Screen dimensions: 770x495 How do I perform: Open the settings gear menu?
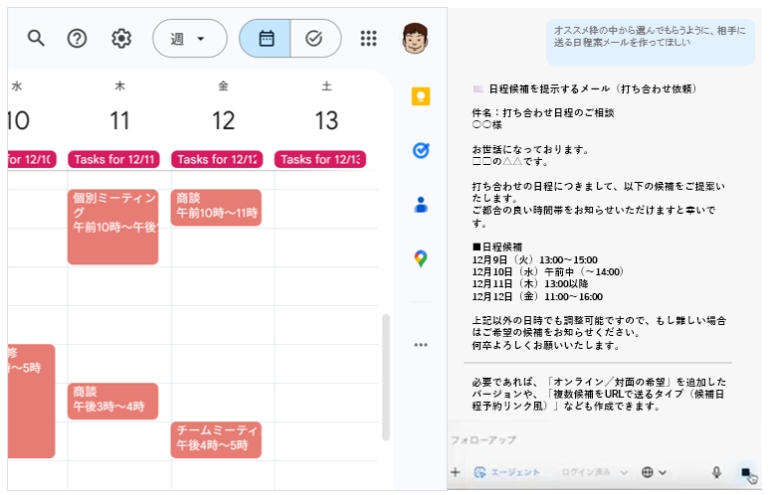pos(121,38)
